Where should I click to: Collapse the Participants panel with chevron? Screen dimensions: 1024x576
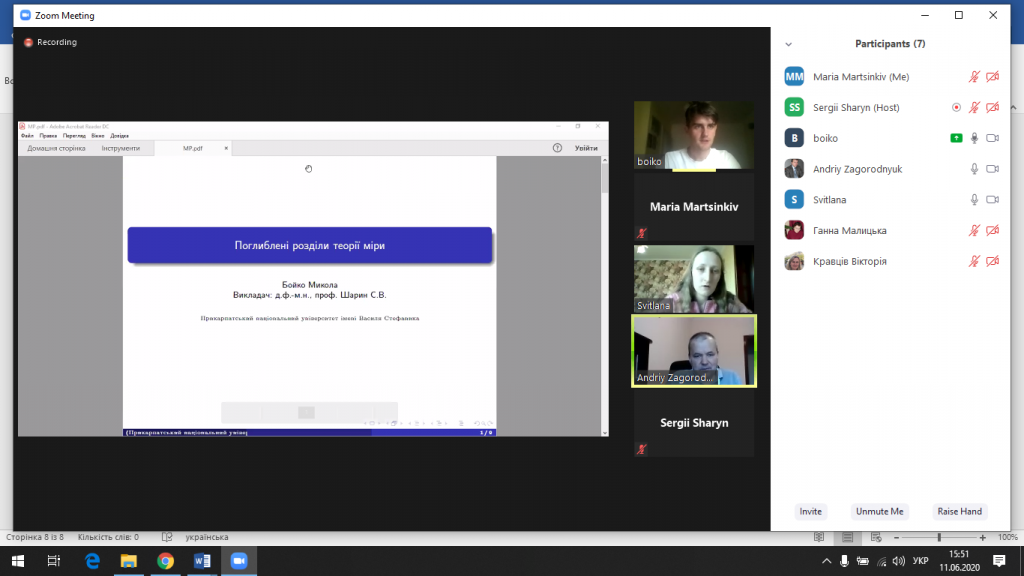pos(788,44)
